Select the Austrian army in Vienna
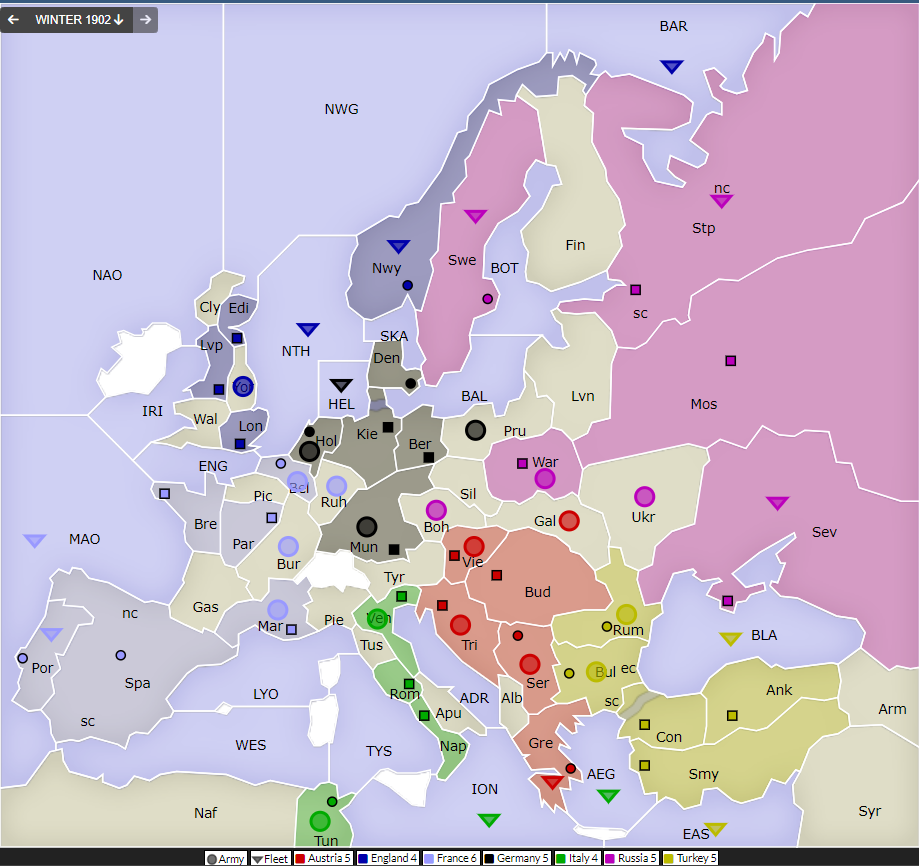This screenshot has width=919, height=866. tap(474, 547)
